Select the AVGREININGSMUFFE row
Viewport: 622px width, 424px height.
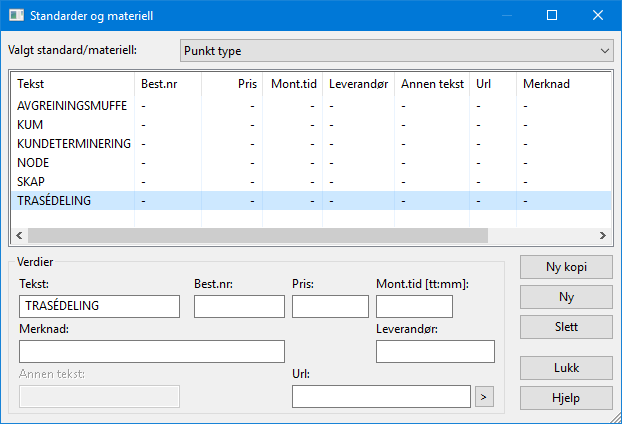coord(311,106)
